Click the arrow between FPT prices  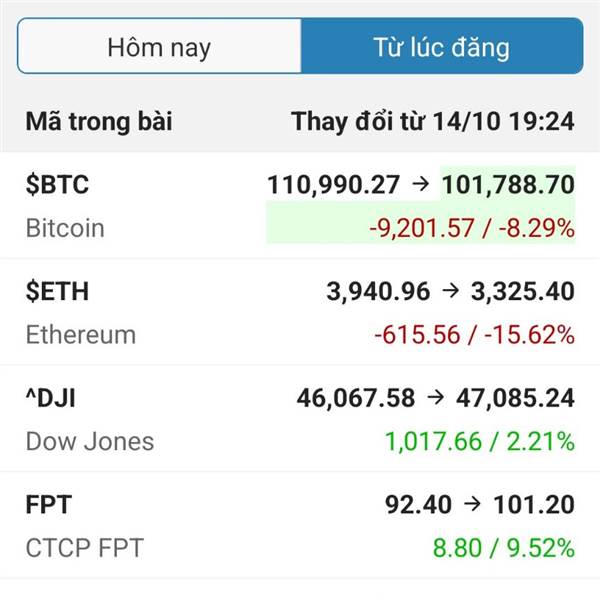point(472,505)
